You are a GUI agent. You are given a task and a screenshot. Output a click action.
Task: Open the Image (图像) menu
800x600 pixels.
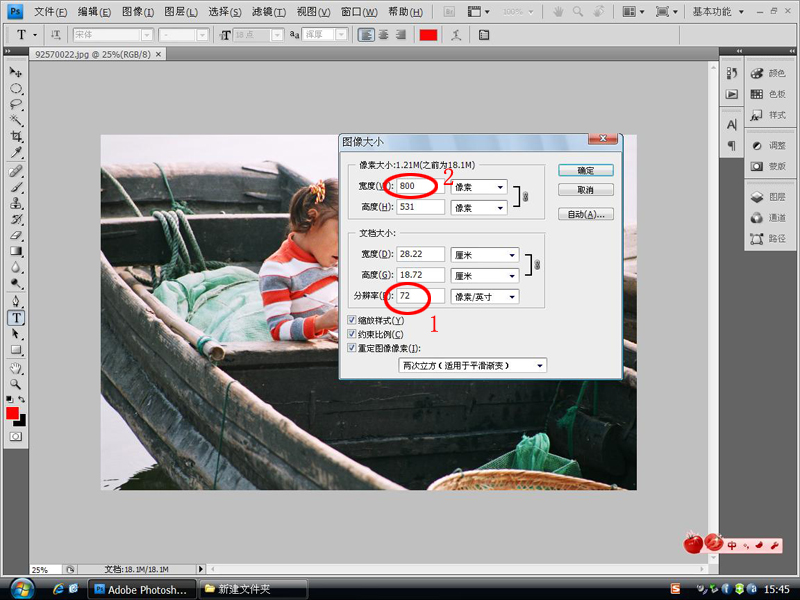[x=137, y=12]
